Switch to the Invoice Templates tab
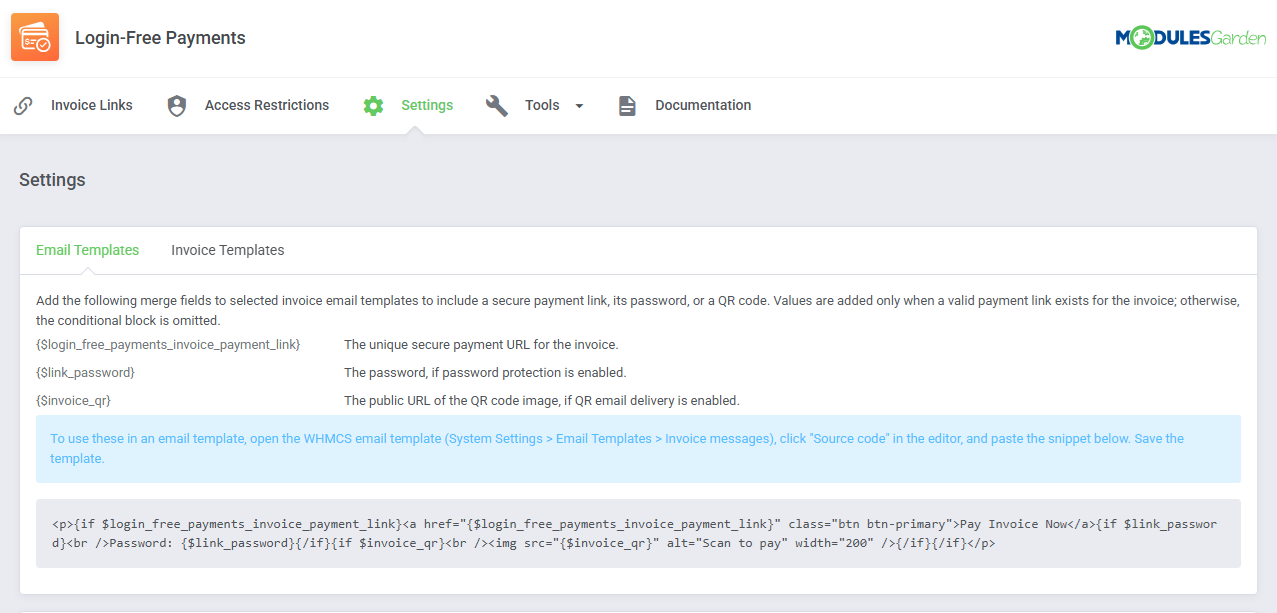 click(x=228, y=250)
